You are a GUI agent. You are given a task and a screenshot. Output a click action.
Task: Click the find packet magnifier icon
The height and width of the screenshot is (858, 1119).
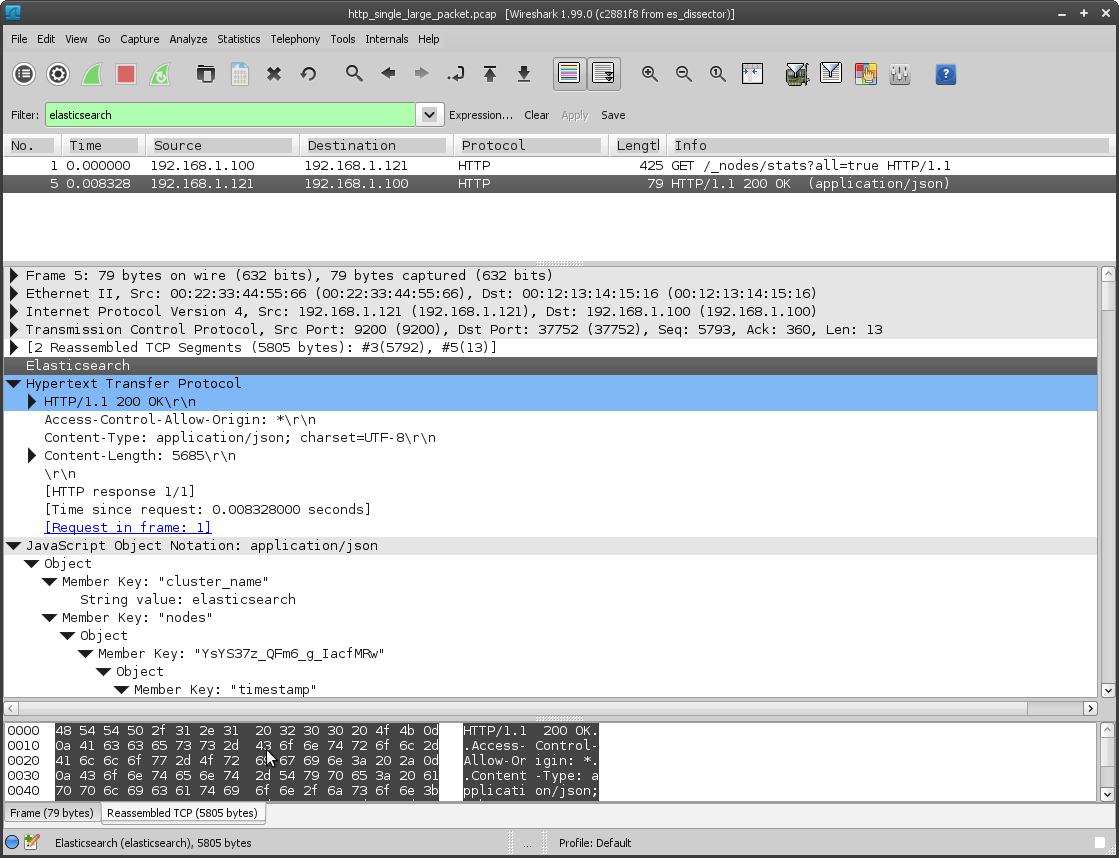[354, 74]
